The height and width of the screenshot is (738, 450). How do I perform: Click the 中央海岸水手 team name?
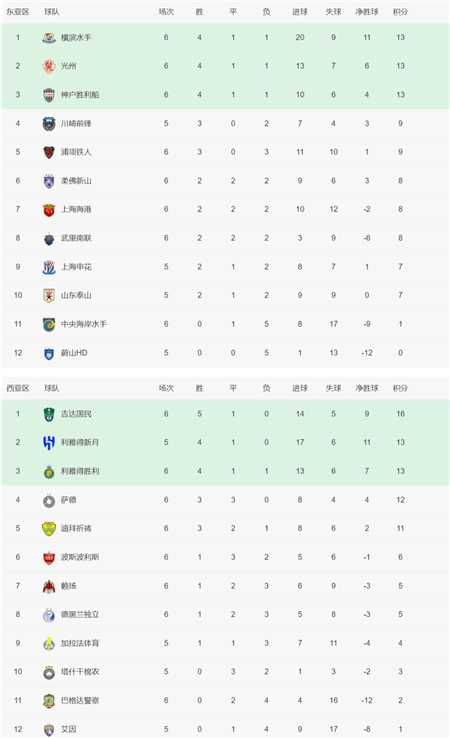[84, 324]
